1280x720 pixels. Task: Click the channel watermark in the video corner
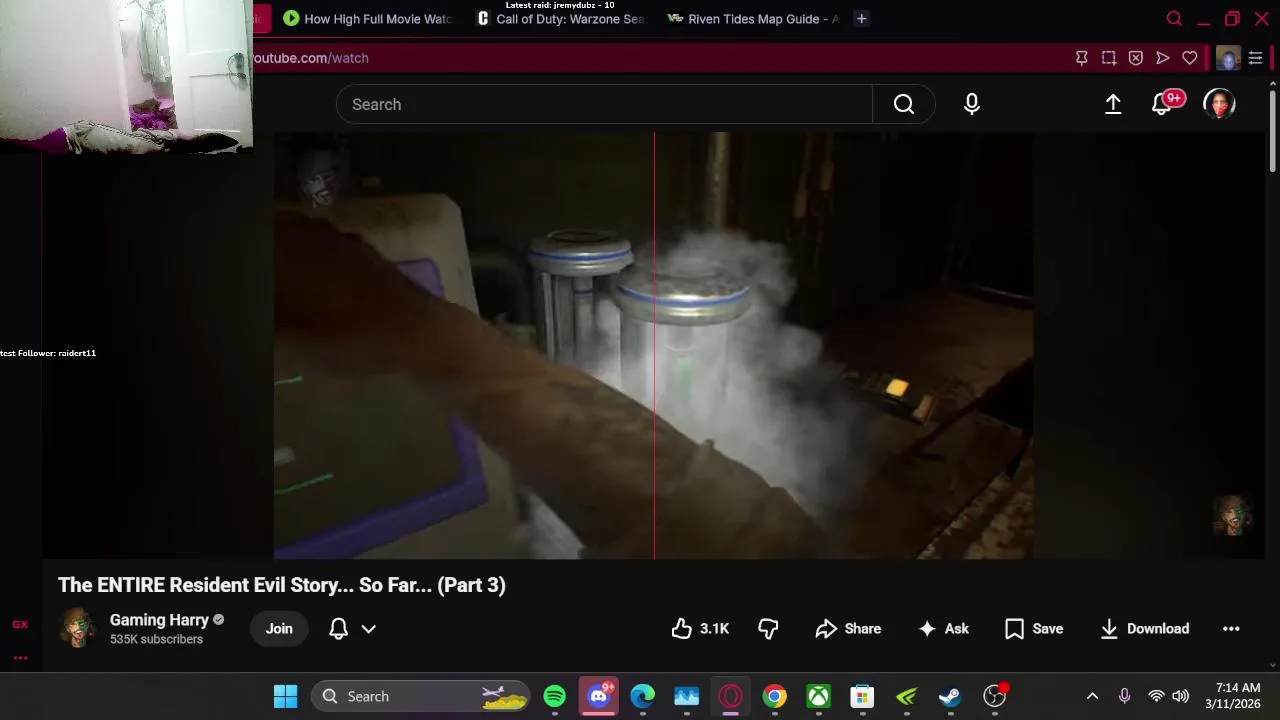click(x=1232, y=516)
